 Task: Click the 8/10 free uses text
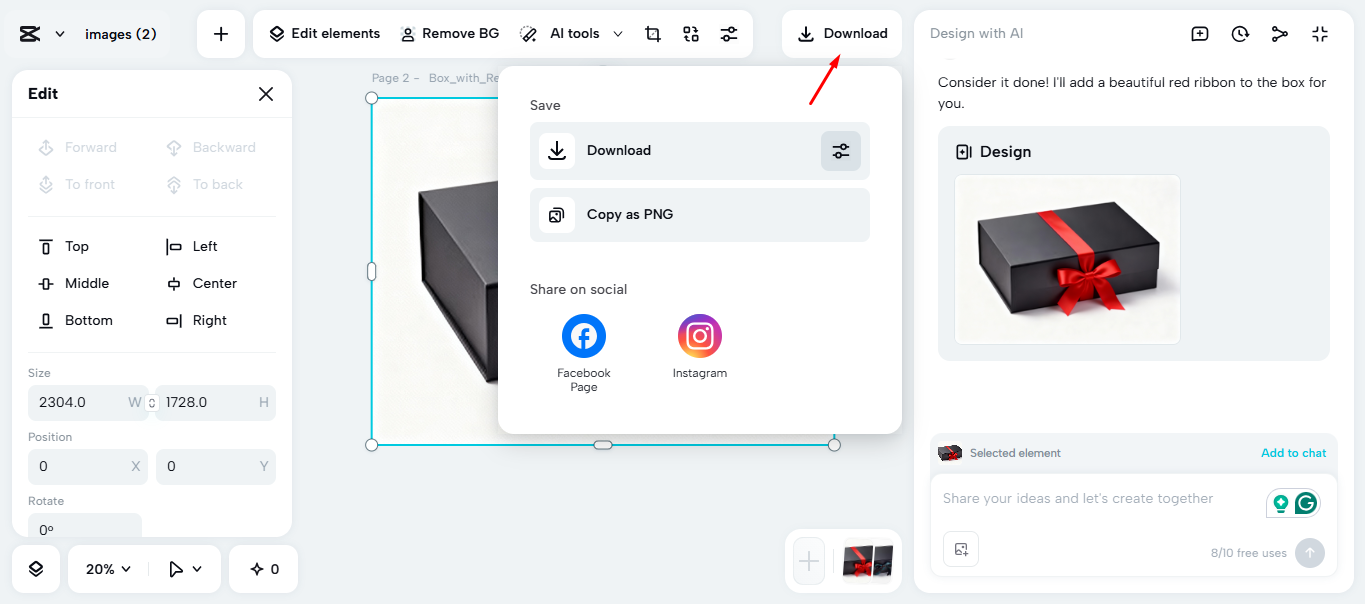(x=1248, y=553)
